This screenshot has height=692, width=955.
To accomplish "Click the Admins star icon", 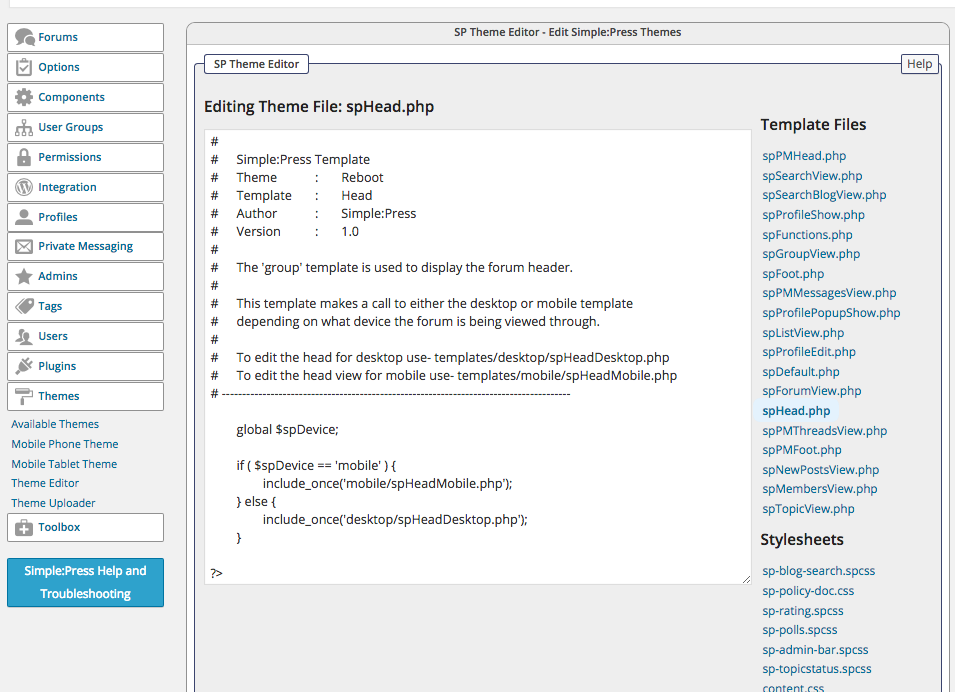I will coord(24,276).
